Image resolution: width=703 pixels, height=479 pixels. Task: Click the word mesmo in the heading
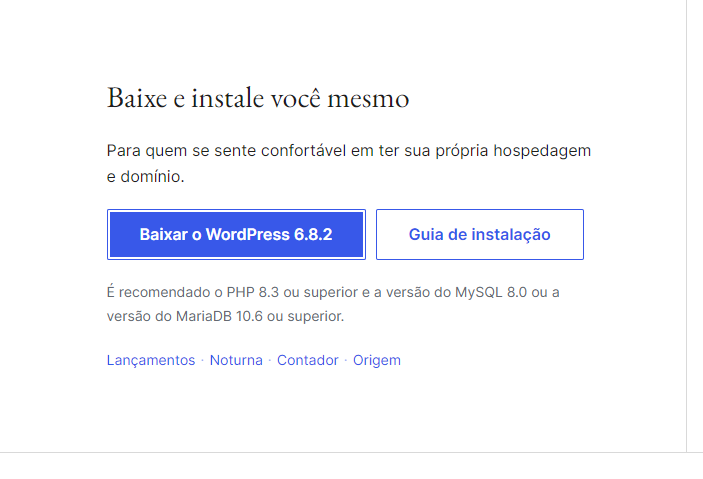point(368,99)
